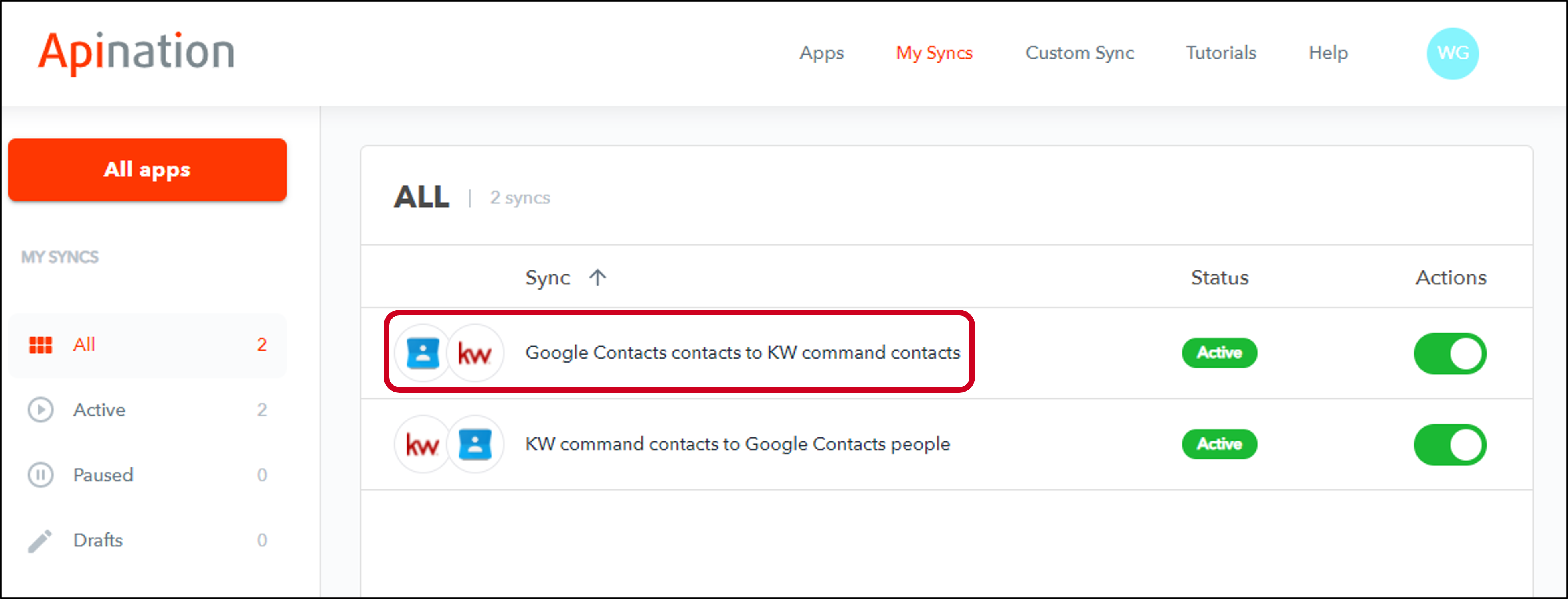1568x599 pixels.
Task: Click the ALL heading
Action: [421, 197]
